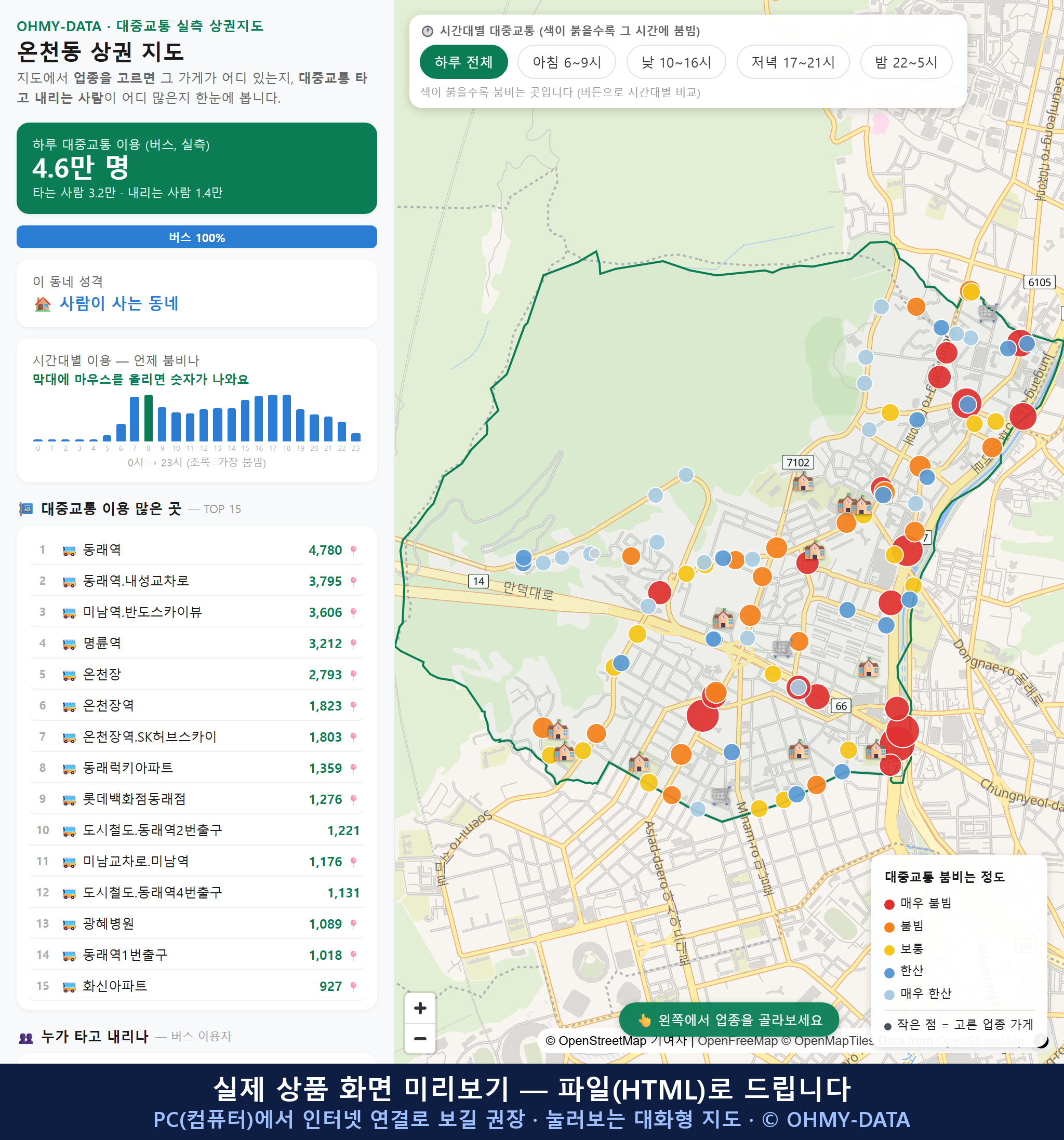1064x1140 pixels.
Task: Click the pointing hand icon in the green pill
Action: coord(644,1020)
